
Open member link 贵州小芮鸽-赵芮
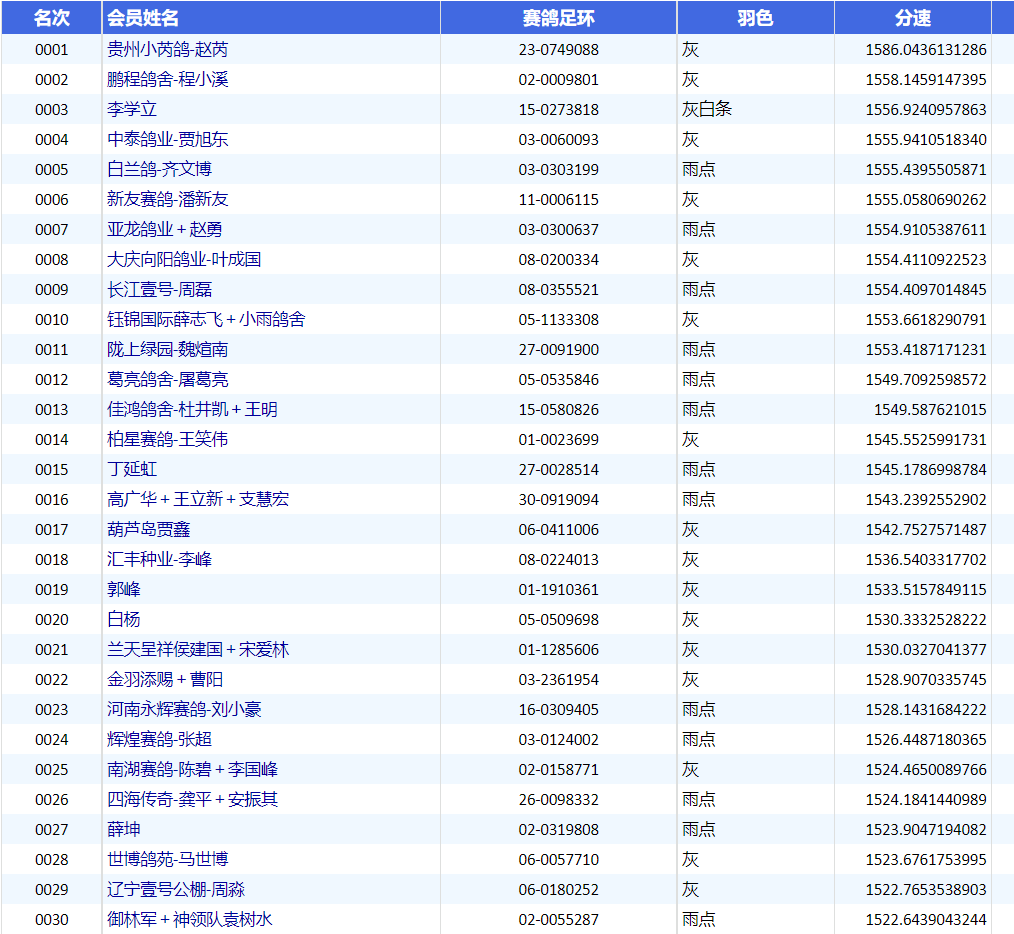click(x=167, y=50)
